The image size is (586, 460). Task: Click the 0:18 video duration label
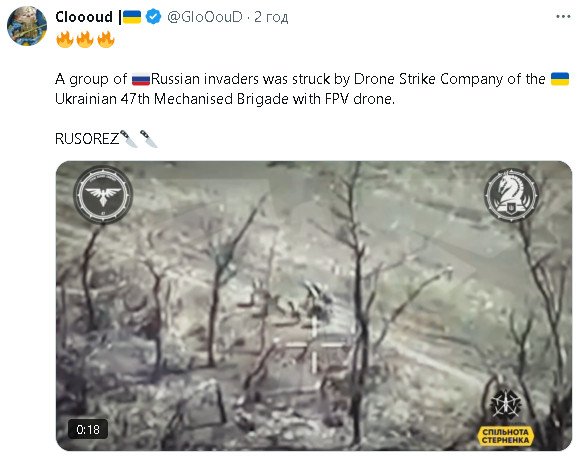tap(88, 429)
